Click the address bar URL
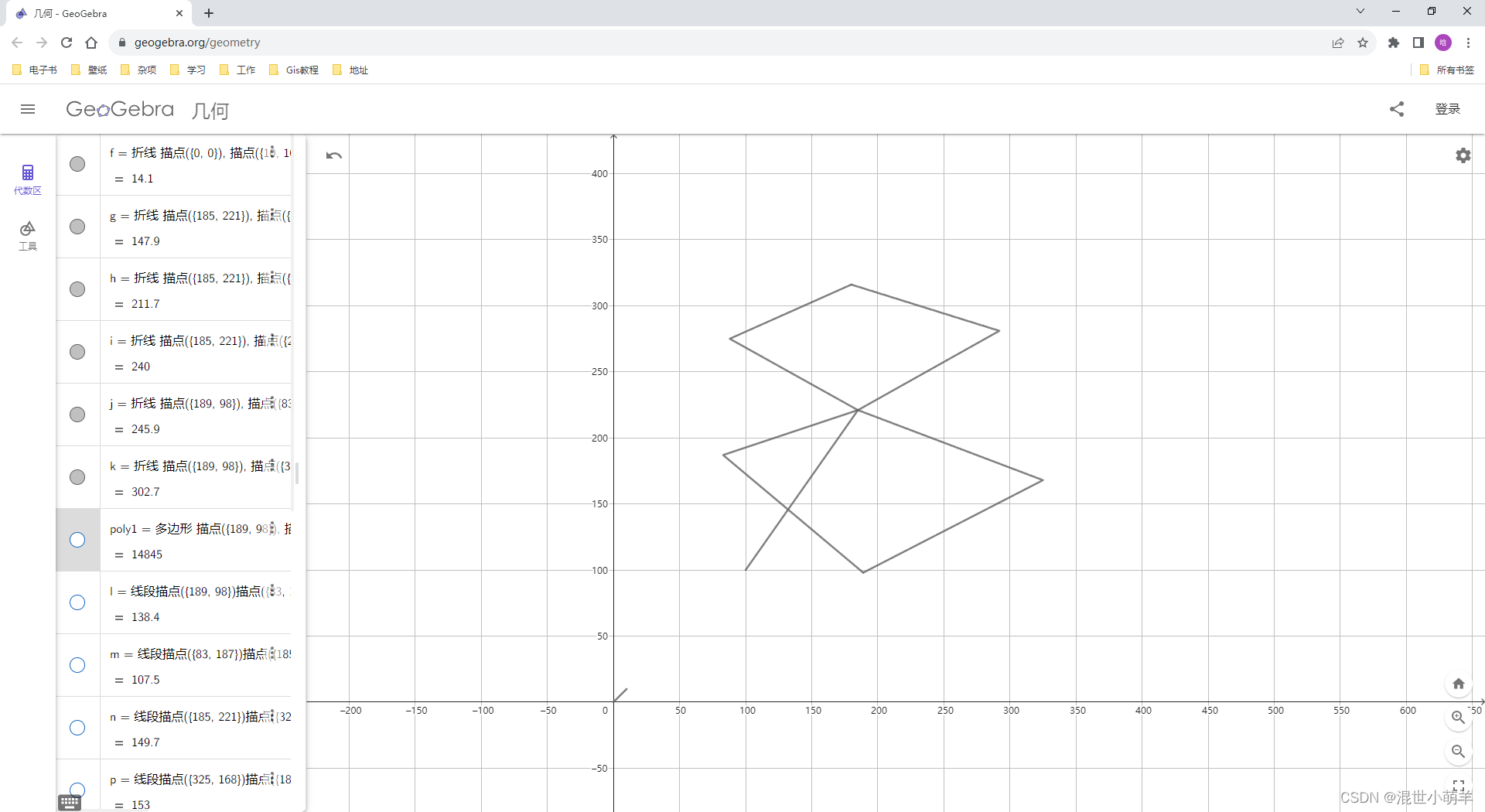Image resolution: width=1485 pixels, height=812 pixels. click(x=197, y=43)
